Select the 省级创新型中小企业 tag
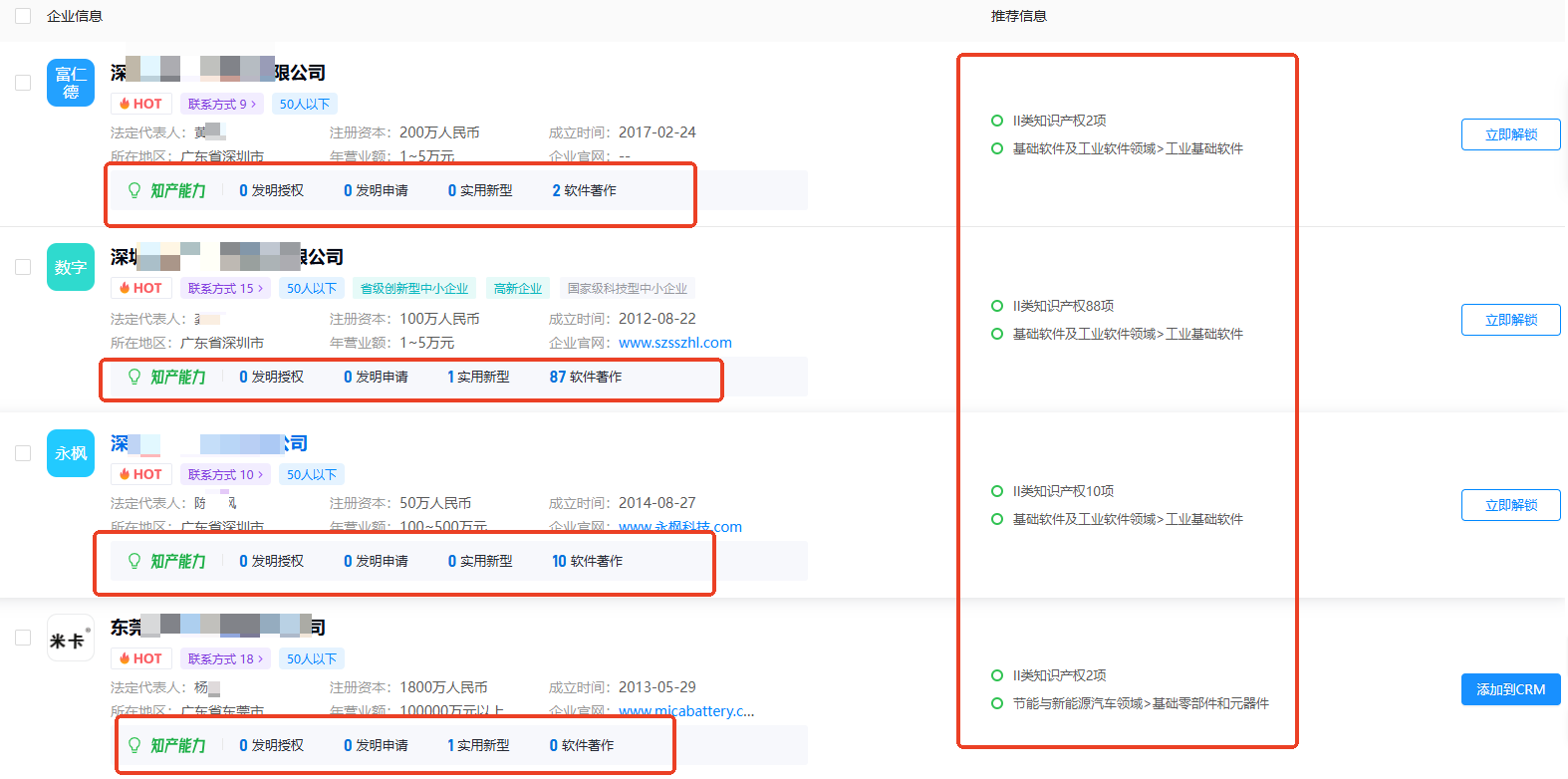Image resolution: width=1568 pixels, height=779 pixels. 414,288
